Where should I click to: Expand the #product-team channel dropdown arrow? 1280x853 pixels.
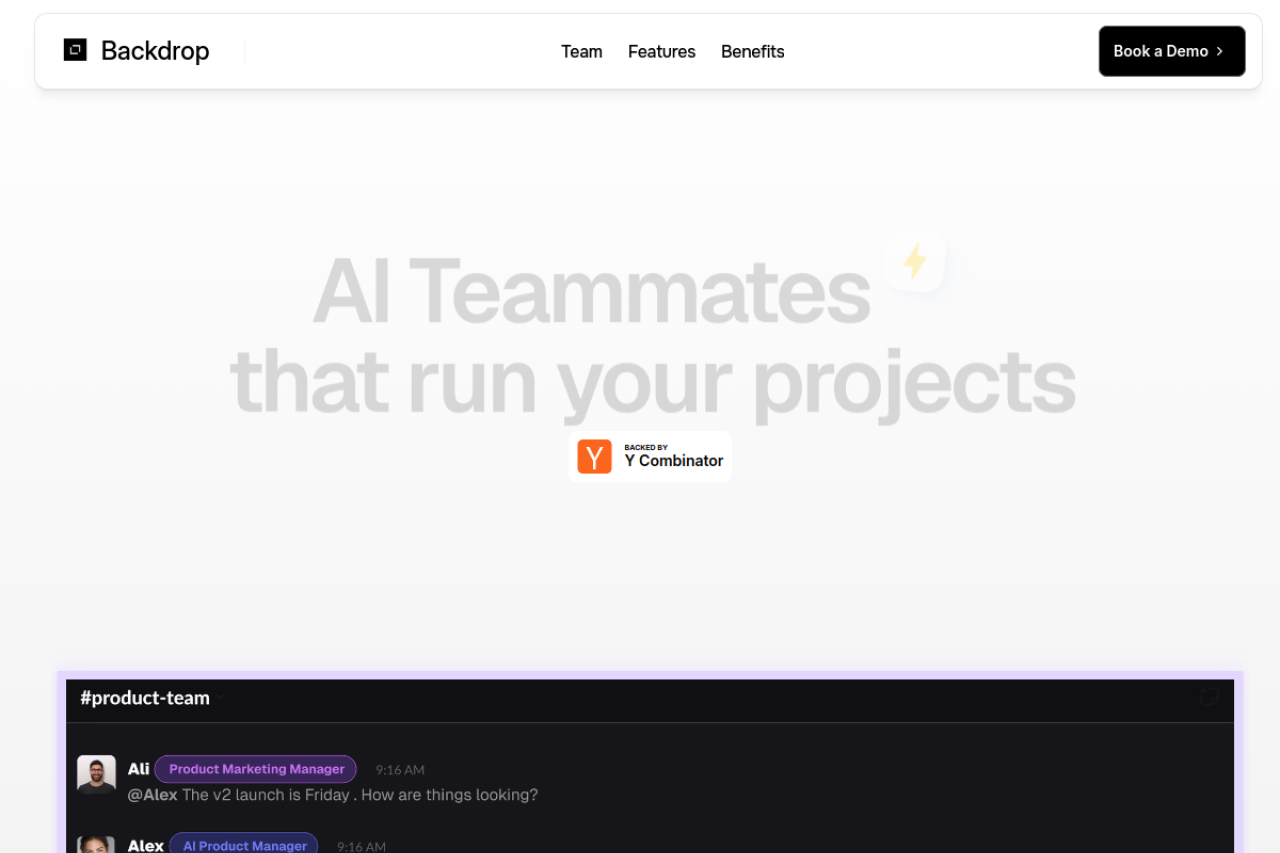[x=221, y=697]
